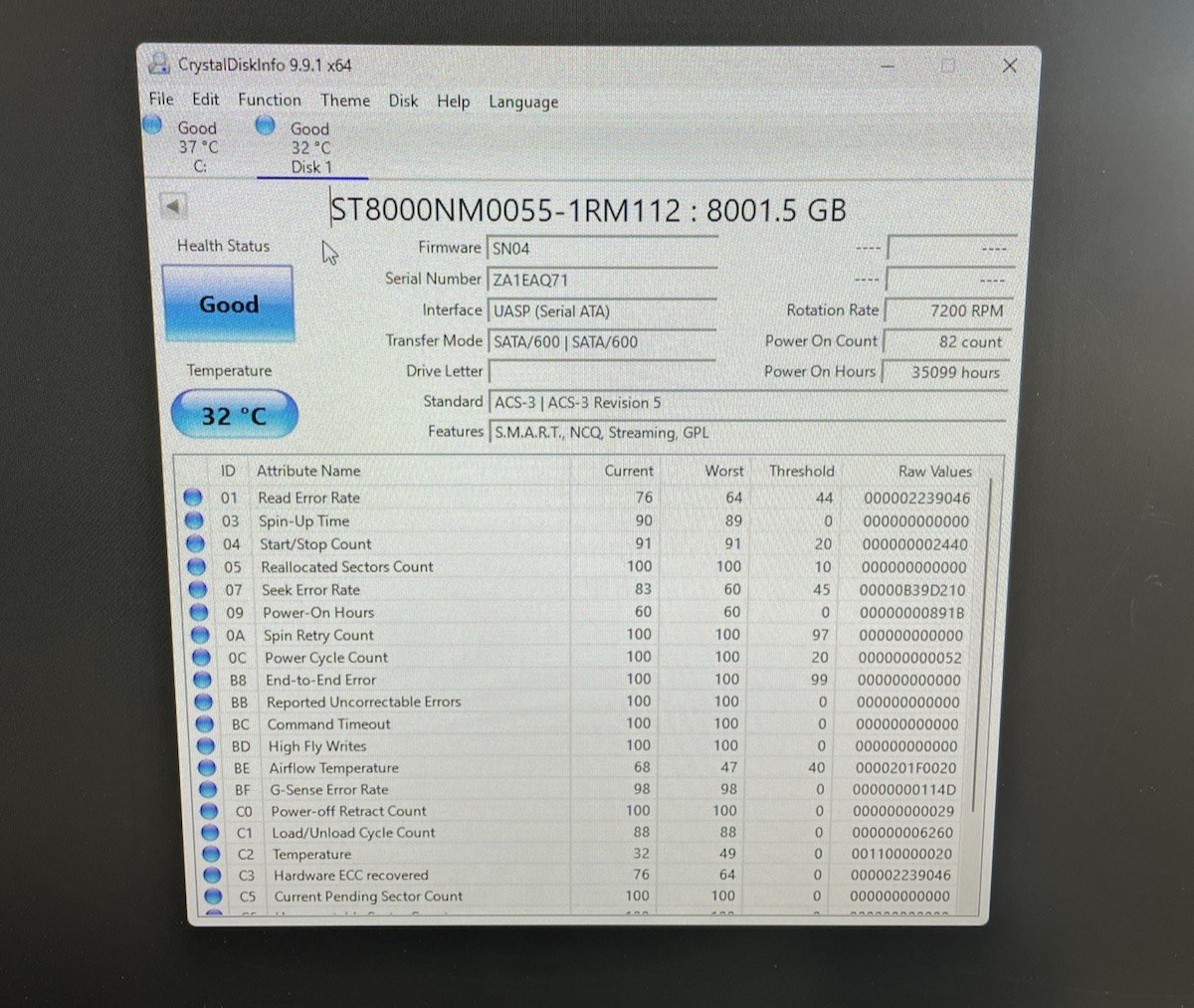The height and width of the screenshot is (1008, 1194).
Task: Click the status icon for High Fly Writes
Action: click(x=206, y=746)
